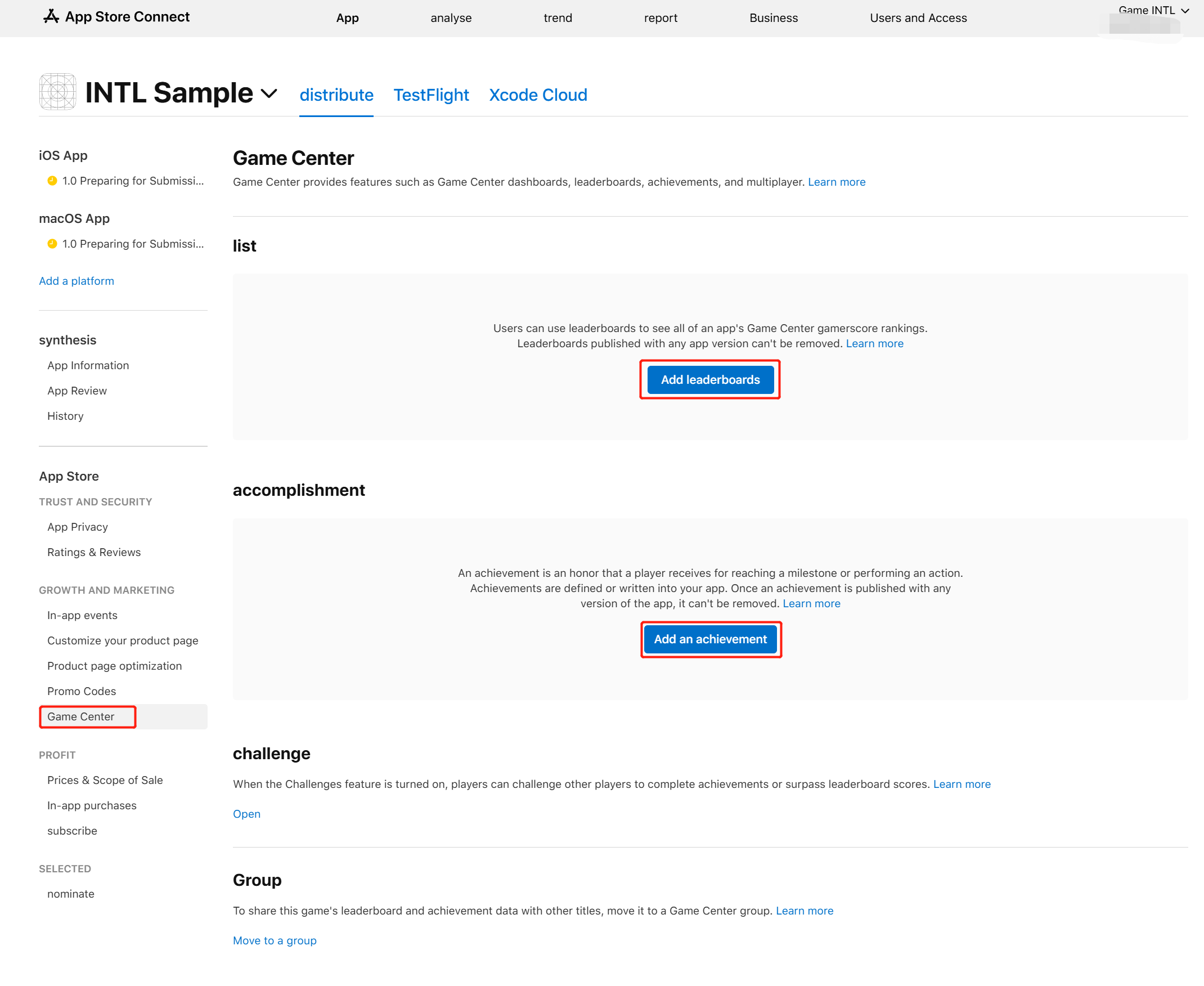Select the distribute tab

337,94
